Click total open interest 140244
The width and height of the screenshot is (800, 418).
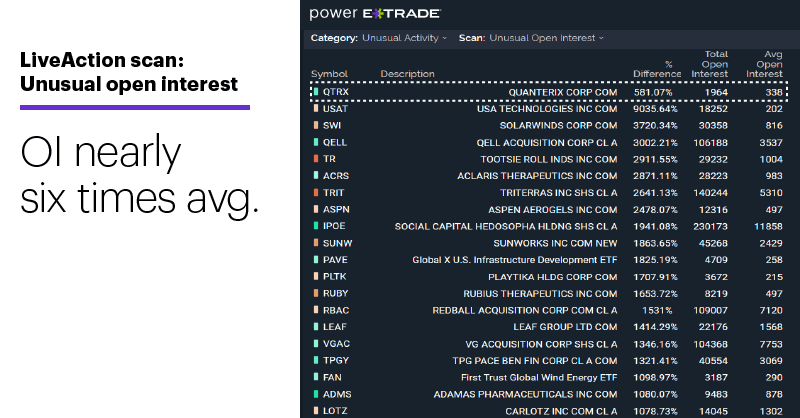[710, 193]
